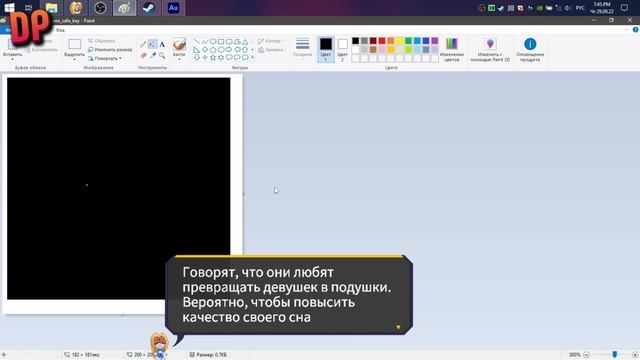Click the РУС keyboard language indicator
The height and width of the screenshot is (360, 640).
[580, 8]
